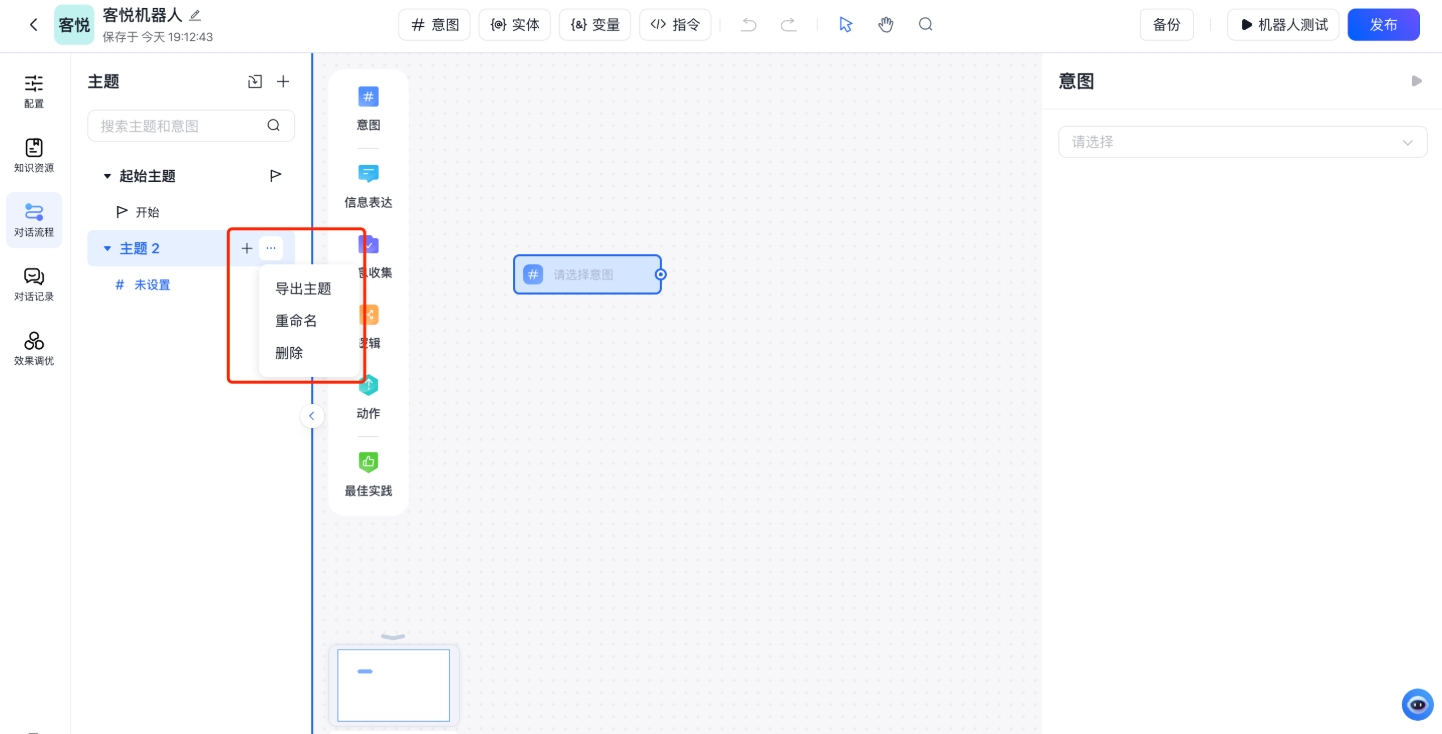Add a new topic with plus icon
The image size is (1442, 734).
pos(283,82)
